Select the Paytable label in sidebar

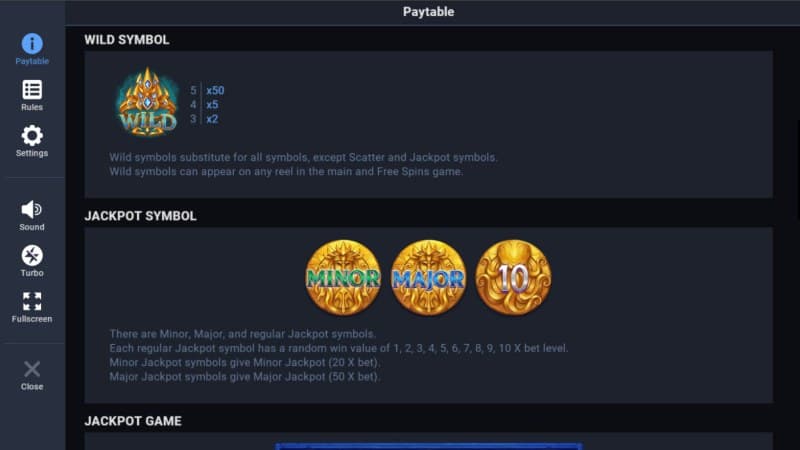32,61
